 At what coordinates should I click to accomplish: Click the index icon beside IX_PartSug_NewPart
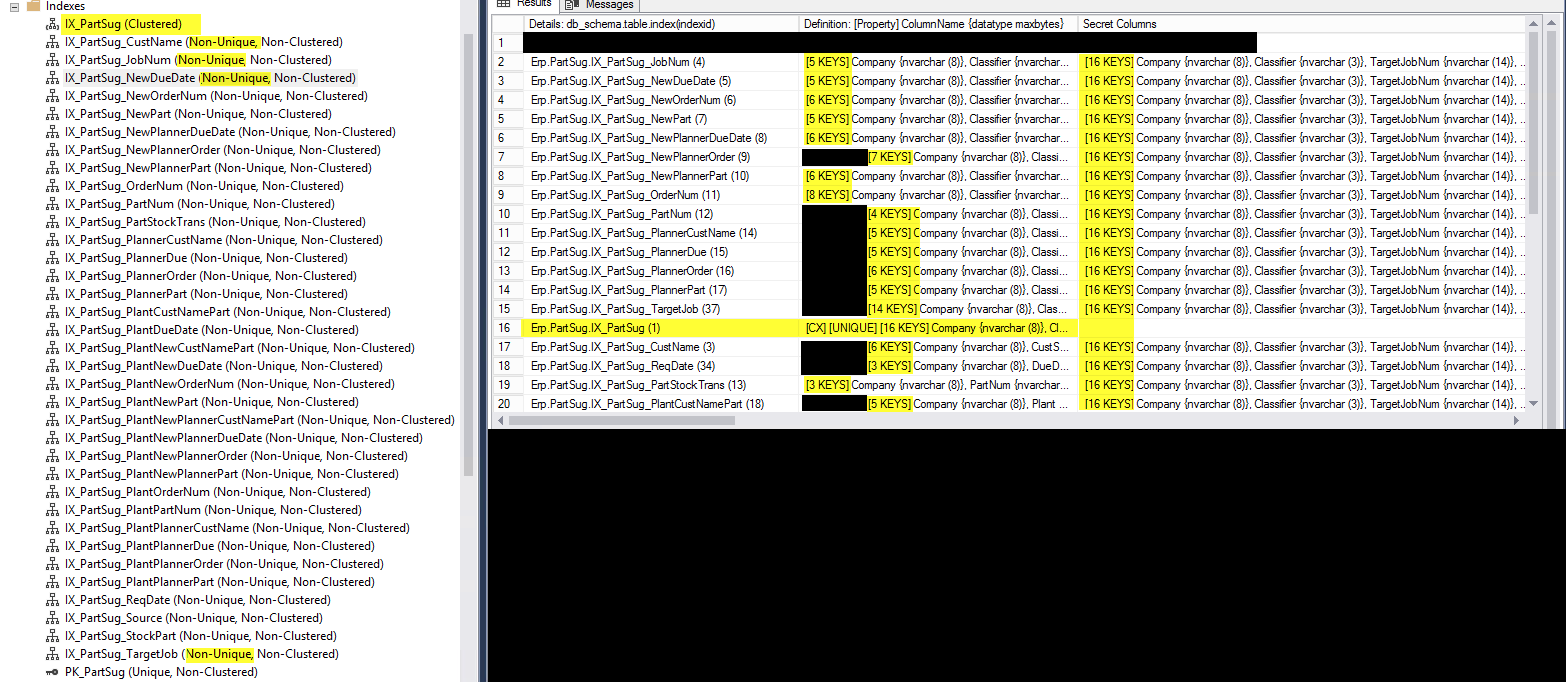[x=53, y=114]
